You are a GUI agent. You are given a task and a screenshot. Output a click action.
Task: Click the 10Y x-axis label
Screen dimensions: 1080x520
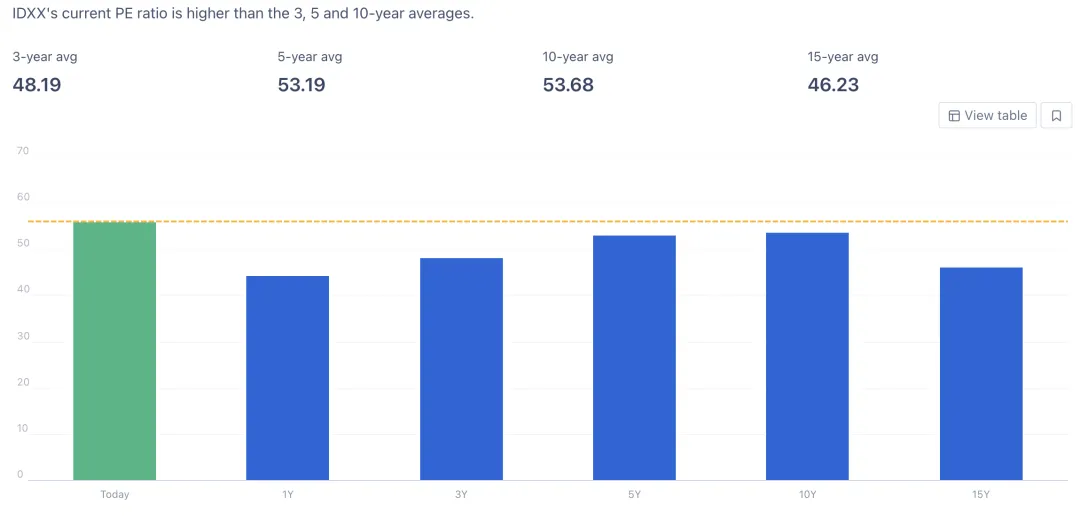(x=807, y=494)
